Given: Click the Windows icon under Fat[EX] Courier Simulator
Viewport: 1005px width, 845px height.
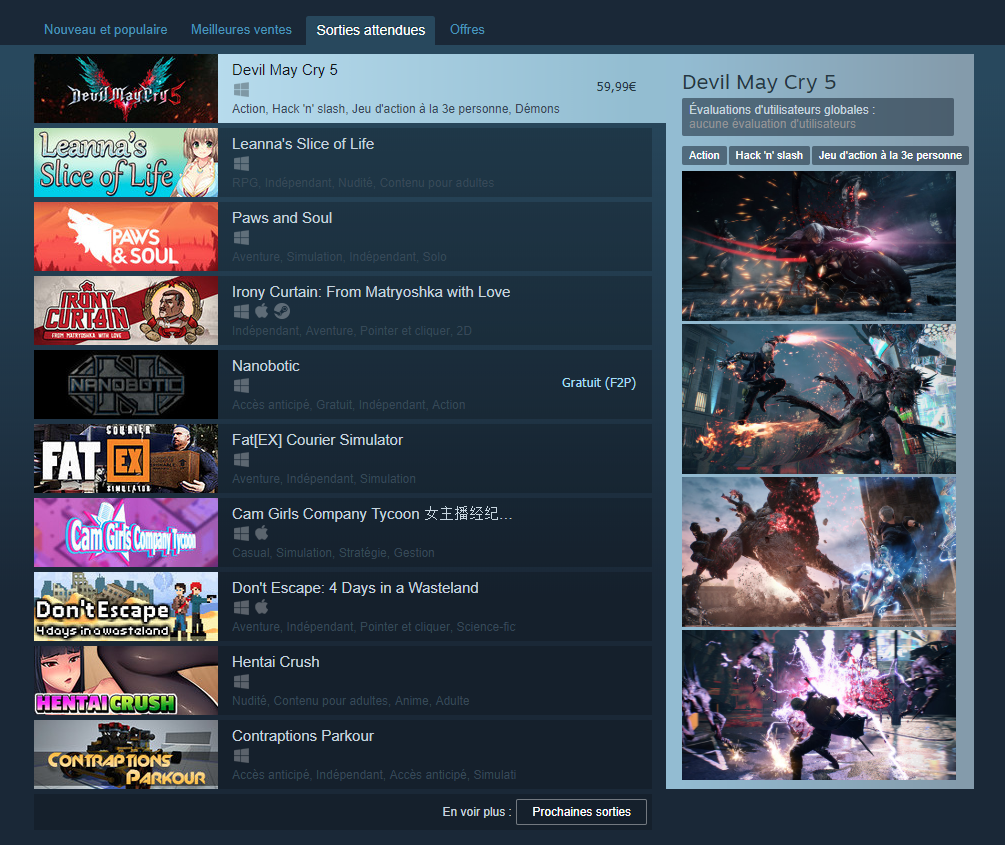Looking at the screenshot, I should tap(241, 460).
